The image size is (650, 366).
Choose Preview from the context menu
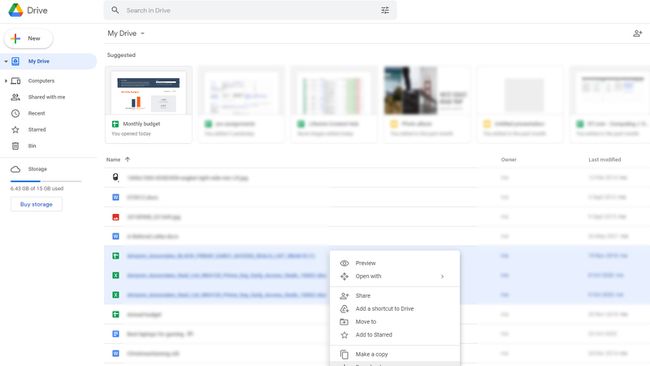click(x=395, y=263)
